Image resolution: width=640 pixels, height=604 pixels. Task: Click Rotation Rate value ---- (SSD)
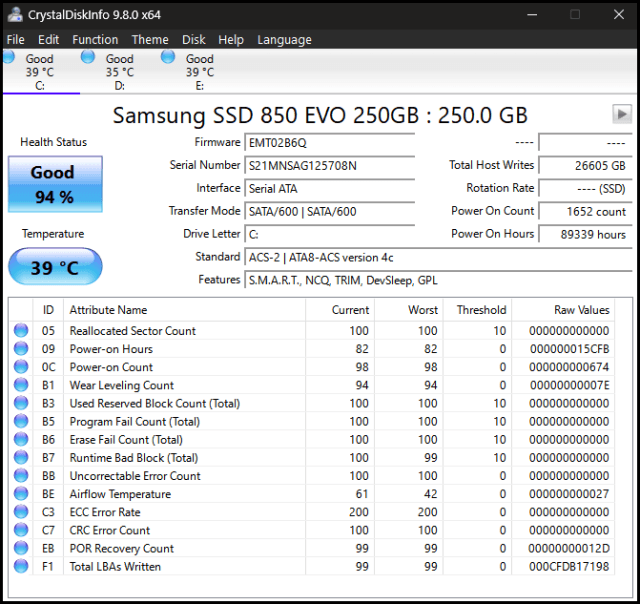coord(585,189)
